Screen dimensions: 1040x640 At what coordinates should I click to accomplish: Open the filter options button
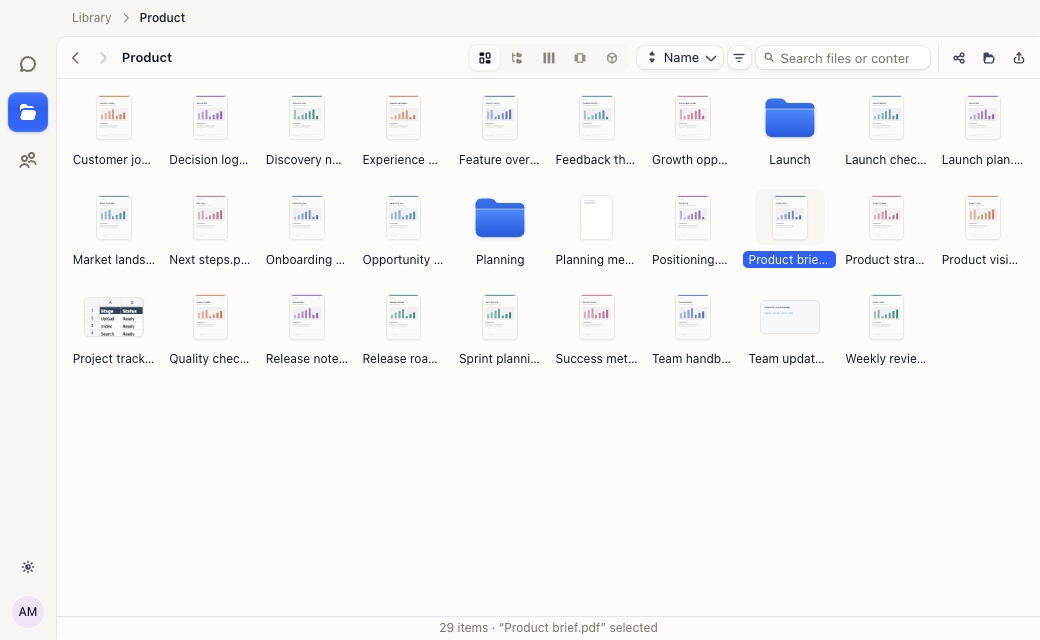[739, 58]
